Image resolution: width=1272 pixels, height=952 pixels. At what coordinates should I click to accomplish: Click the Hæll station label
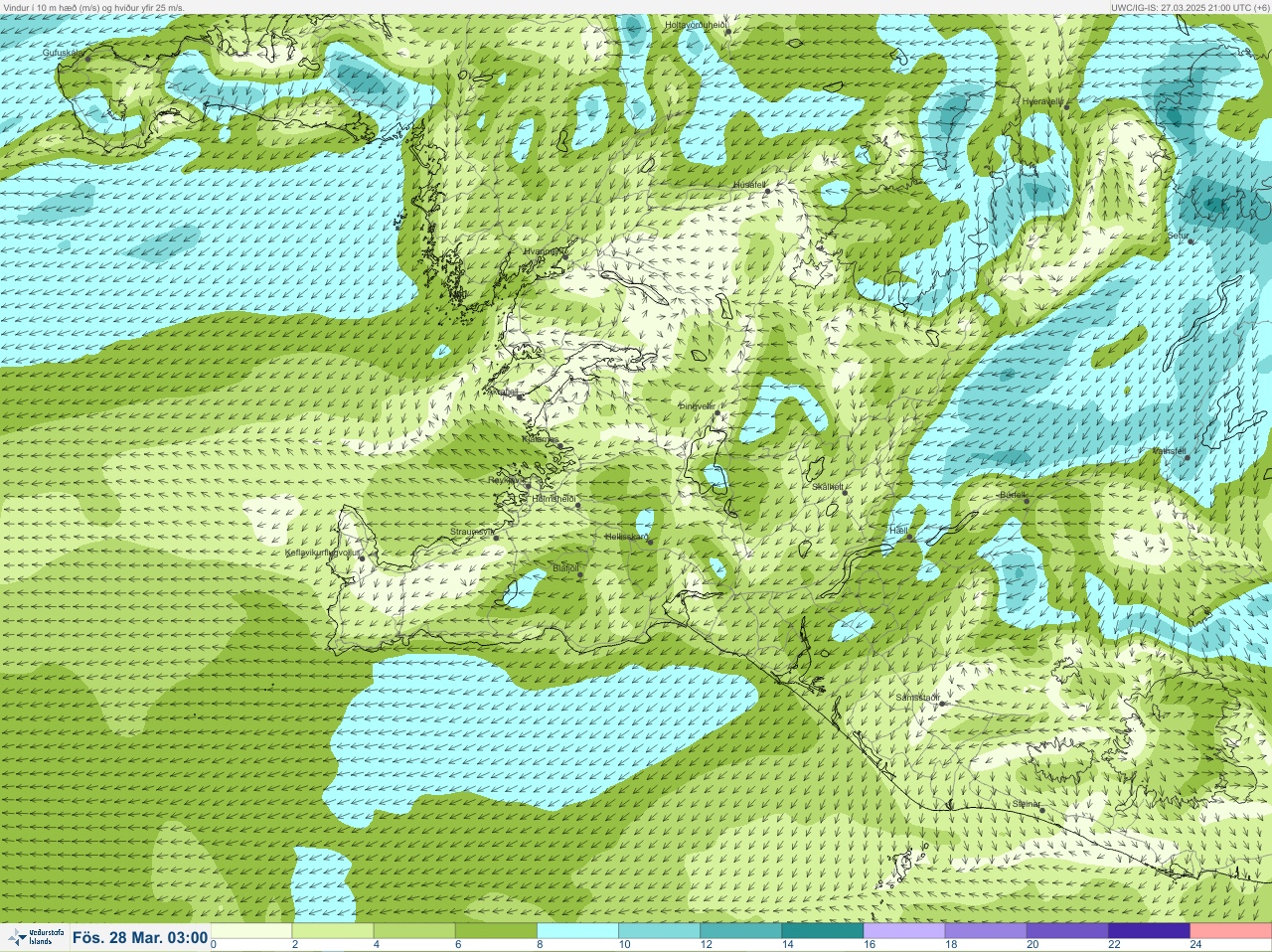(x=897, y=531)
